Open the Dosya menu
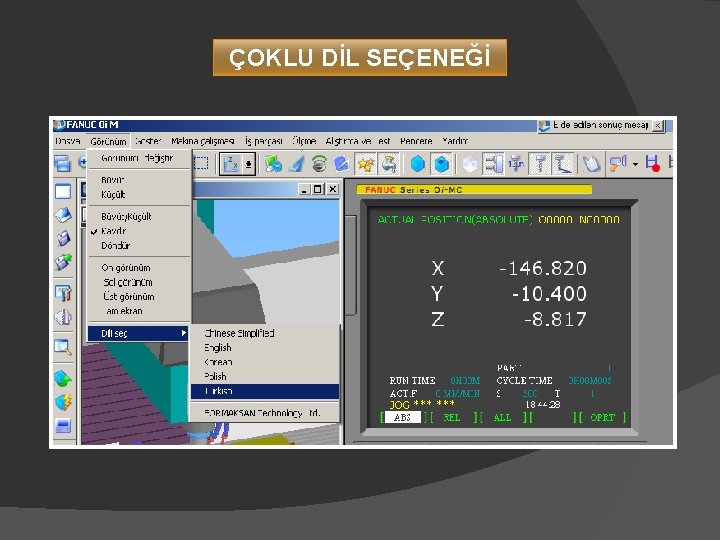720x540 pixels. tap(68, 141)
